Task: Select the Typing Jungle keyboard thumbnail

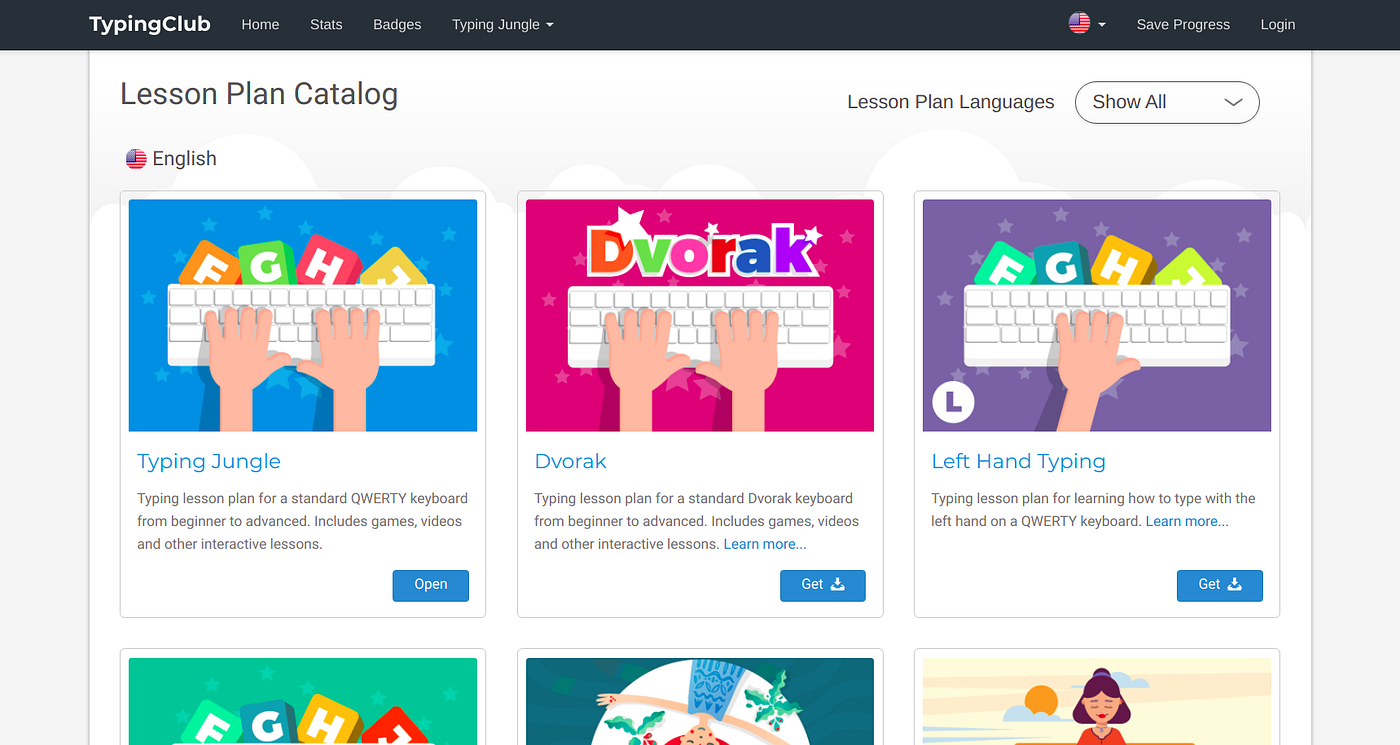Action: coord(302,315)
